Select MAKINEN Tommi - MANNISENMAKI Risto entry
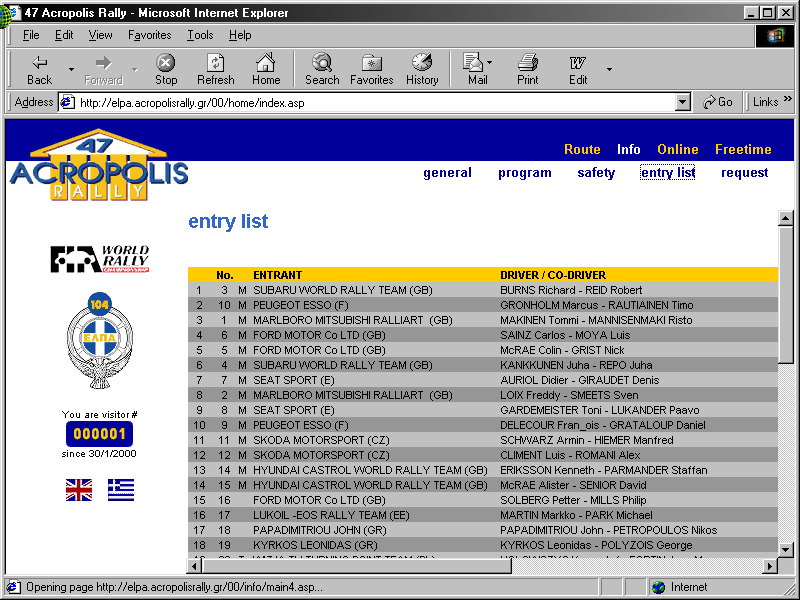The image size is (800, 600). point(596,320)
